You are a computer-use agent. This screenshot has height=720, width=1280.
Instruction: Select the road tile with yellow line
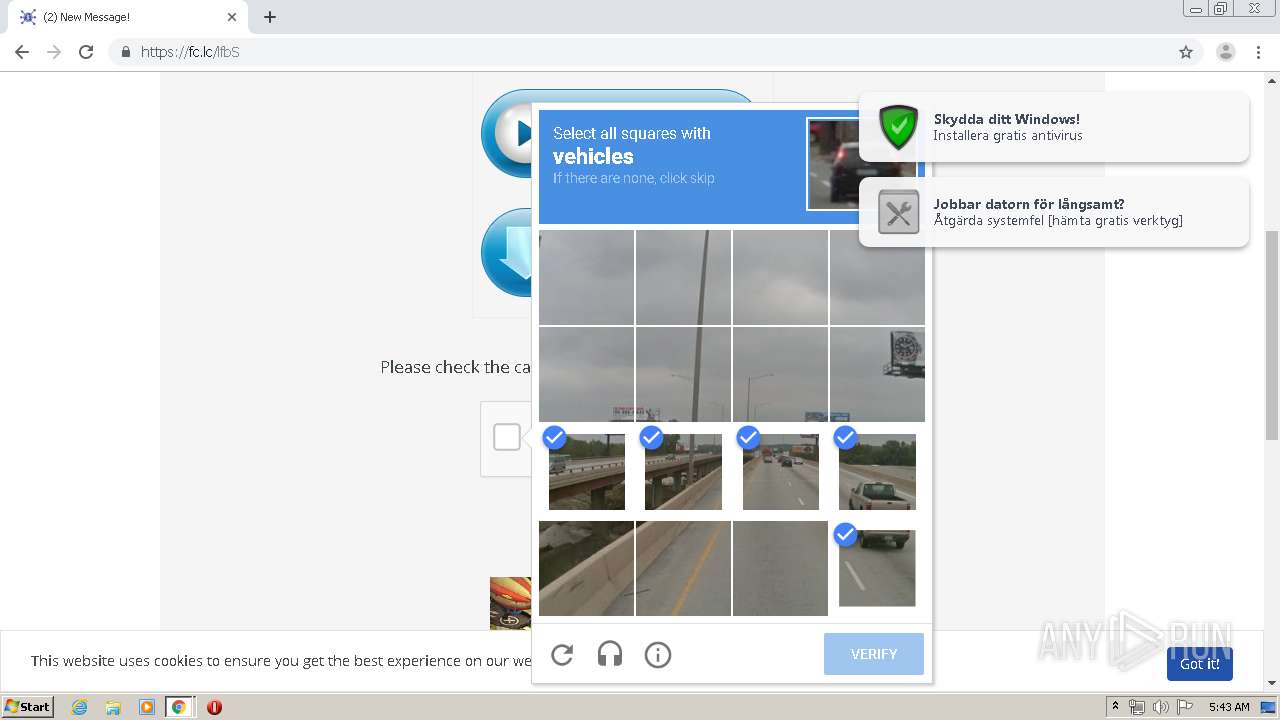click(x=683, y=568)
